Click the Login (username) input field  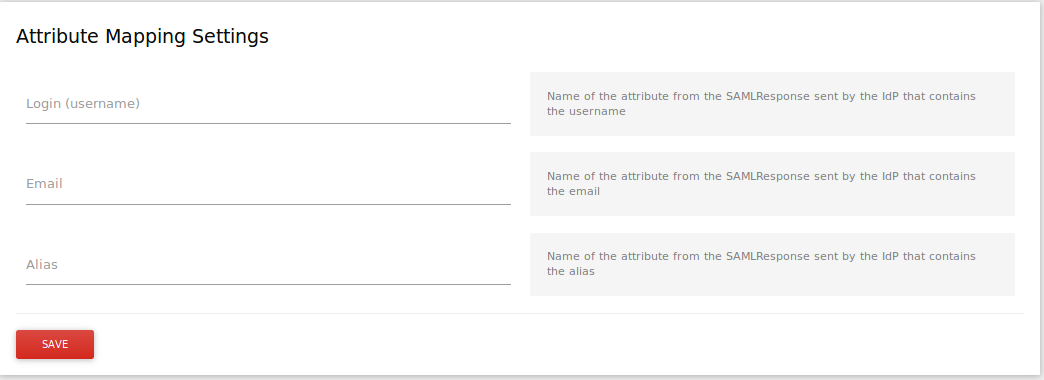(268, 104)
